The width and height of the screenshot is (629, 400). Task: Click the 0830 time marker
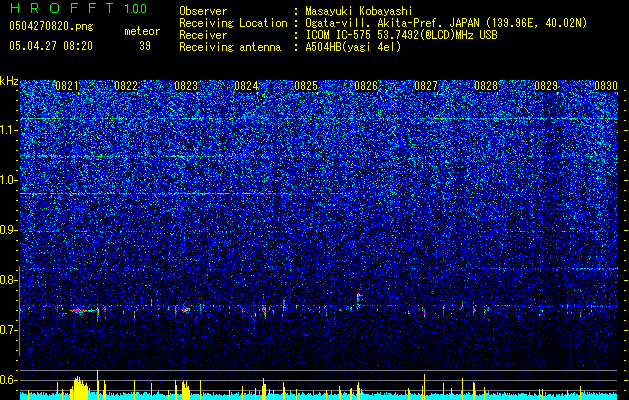(606, 86)
